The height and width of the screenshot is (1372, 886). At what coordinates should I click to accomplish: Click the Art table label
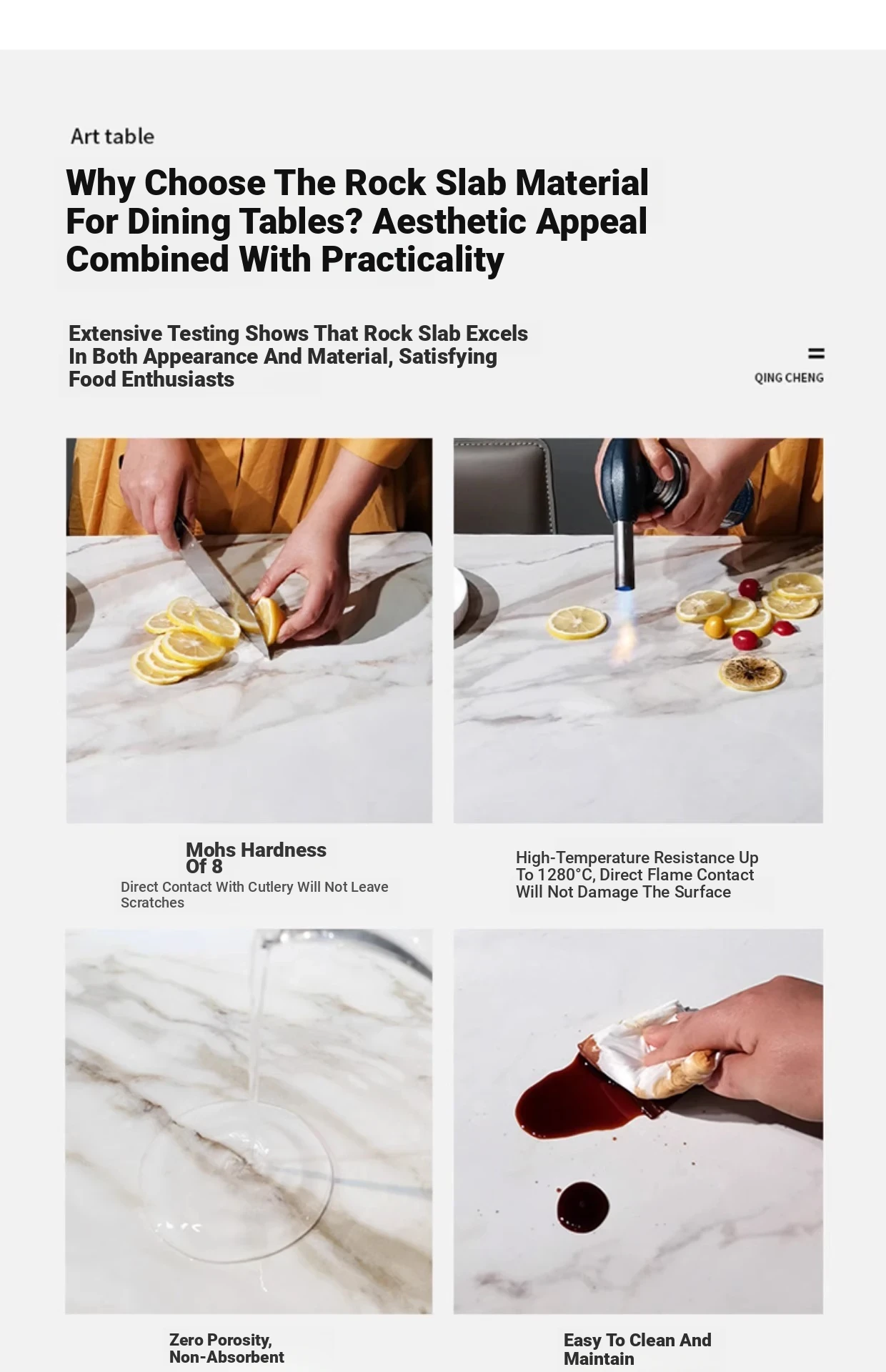tap(112, 136)
